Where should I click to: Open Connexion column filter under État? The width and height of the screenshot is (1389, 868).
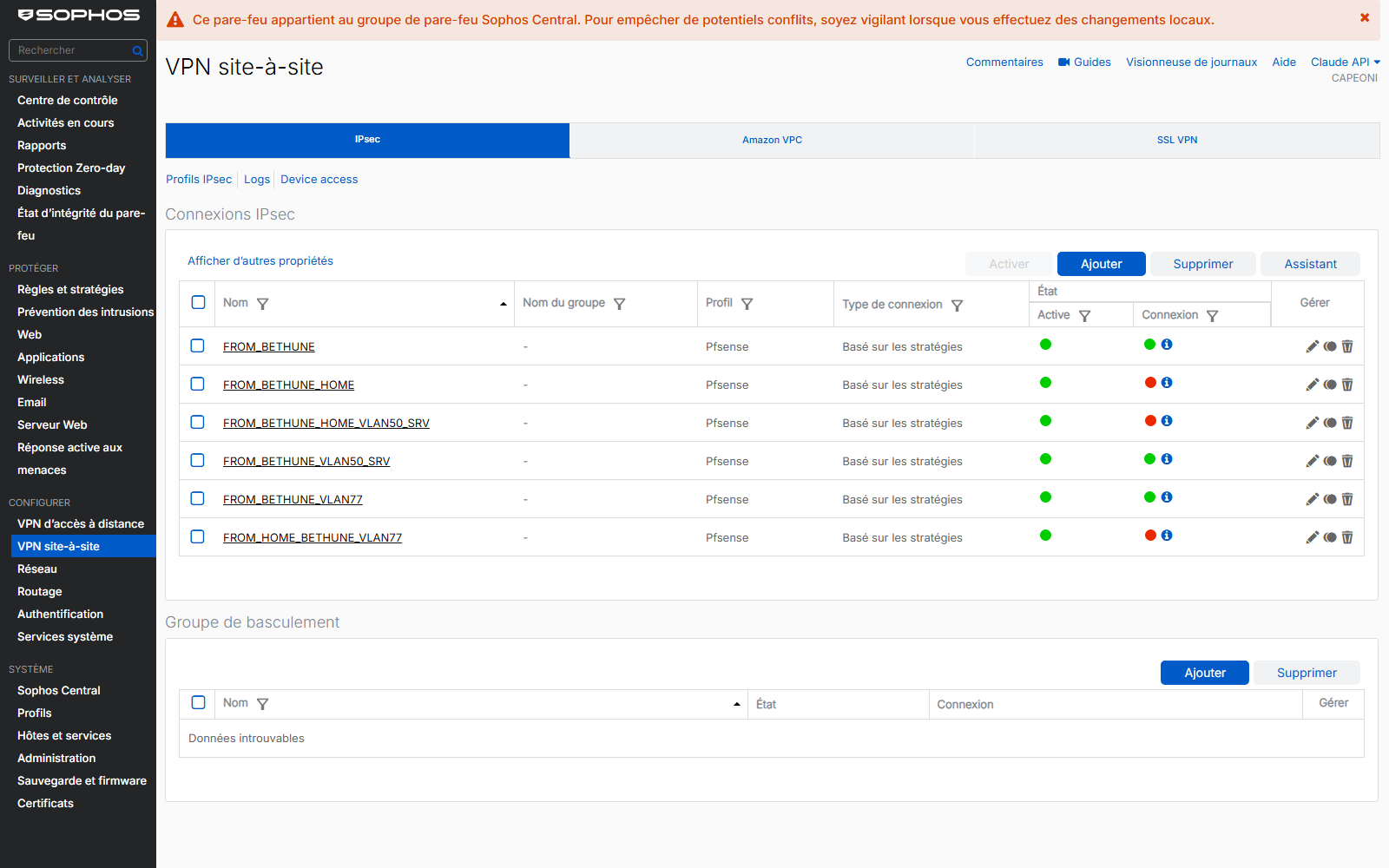[1212, 316]
